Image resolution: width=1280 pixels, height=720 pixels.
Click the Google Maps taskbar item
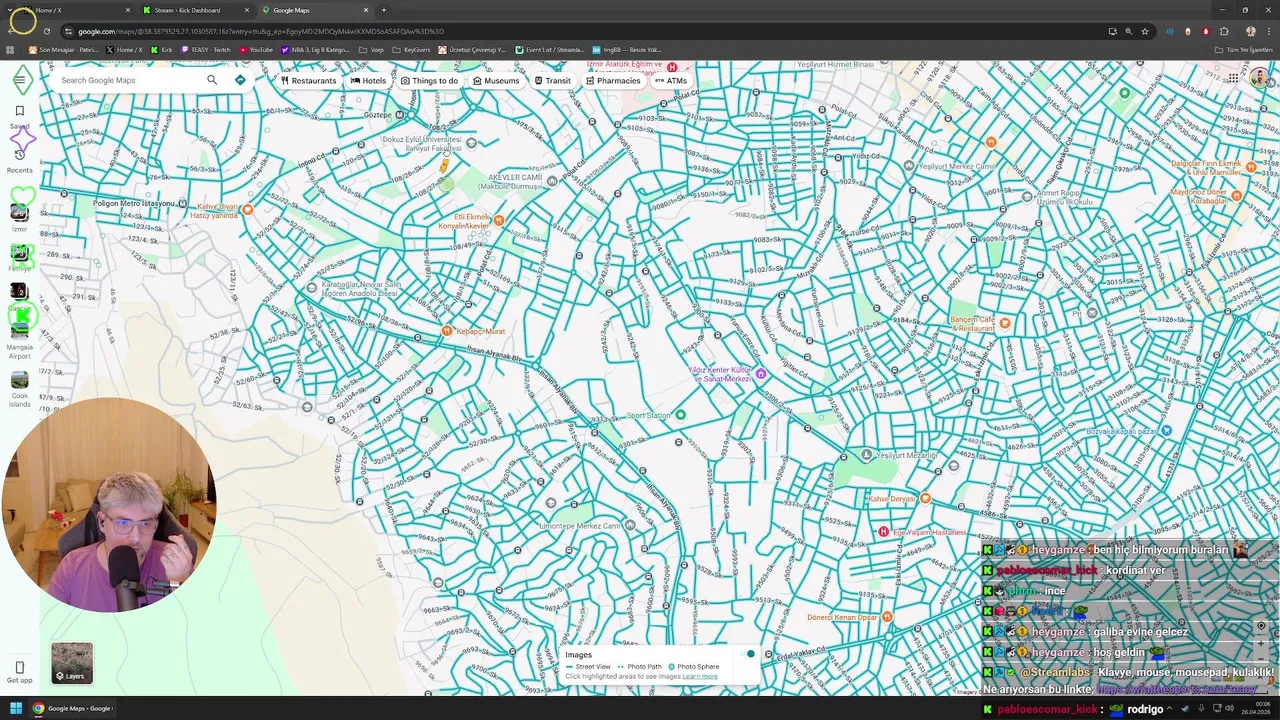click(x=72, y=708)
